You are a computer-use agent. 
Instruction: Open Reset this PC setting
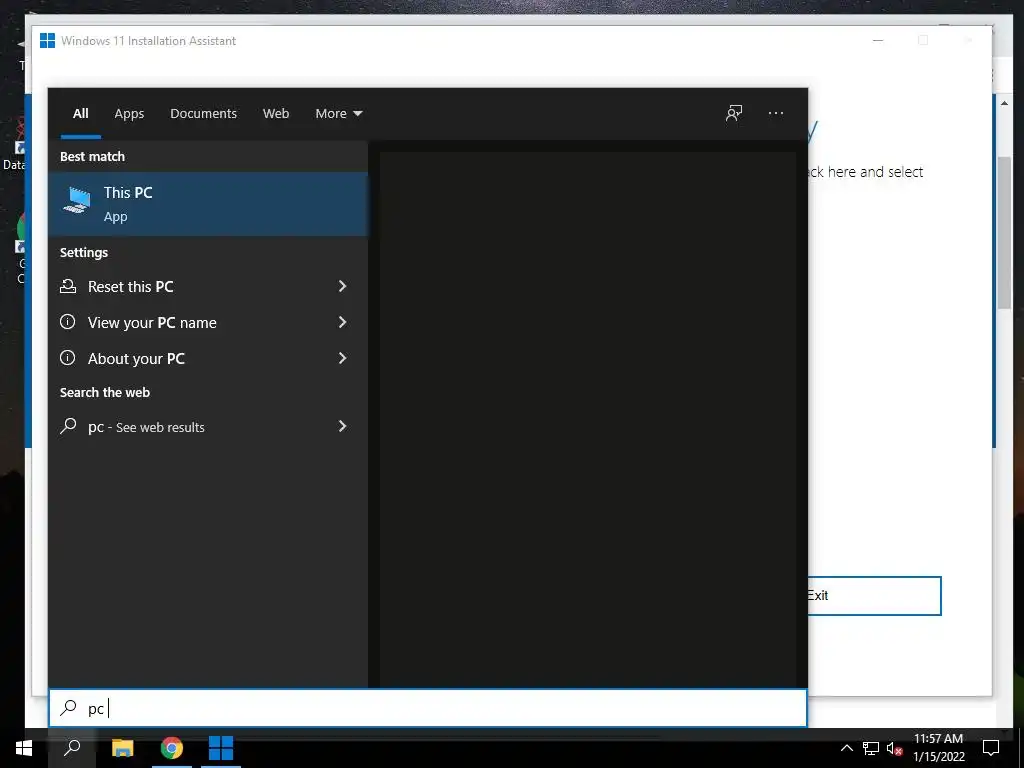coord(208,286)
